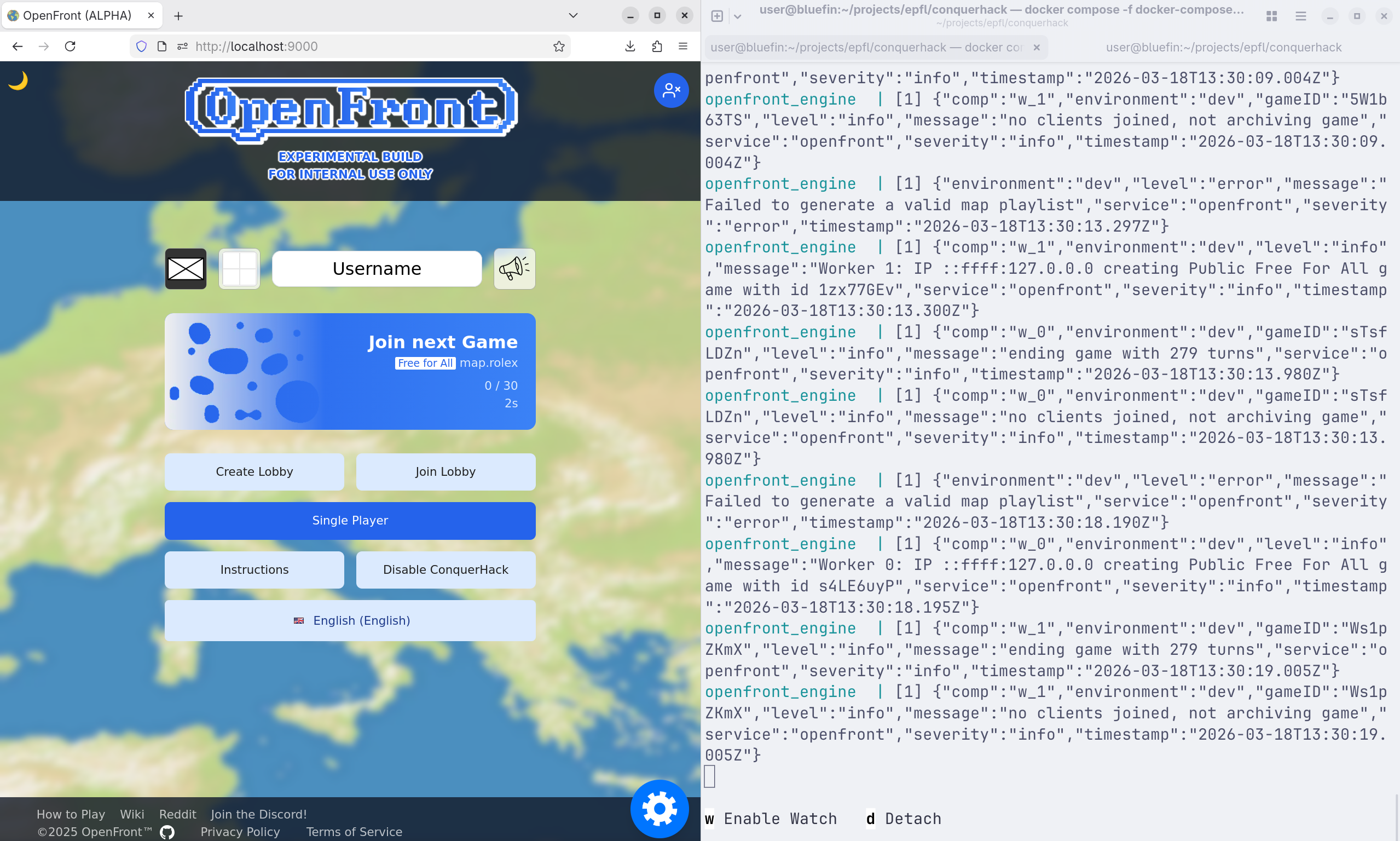The image size is (1400, 841).
Task: Minimize the browser window
Action: [x=630, y=15]
